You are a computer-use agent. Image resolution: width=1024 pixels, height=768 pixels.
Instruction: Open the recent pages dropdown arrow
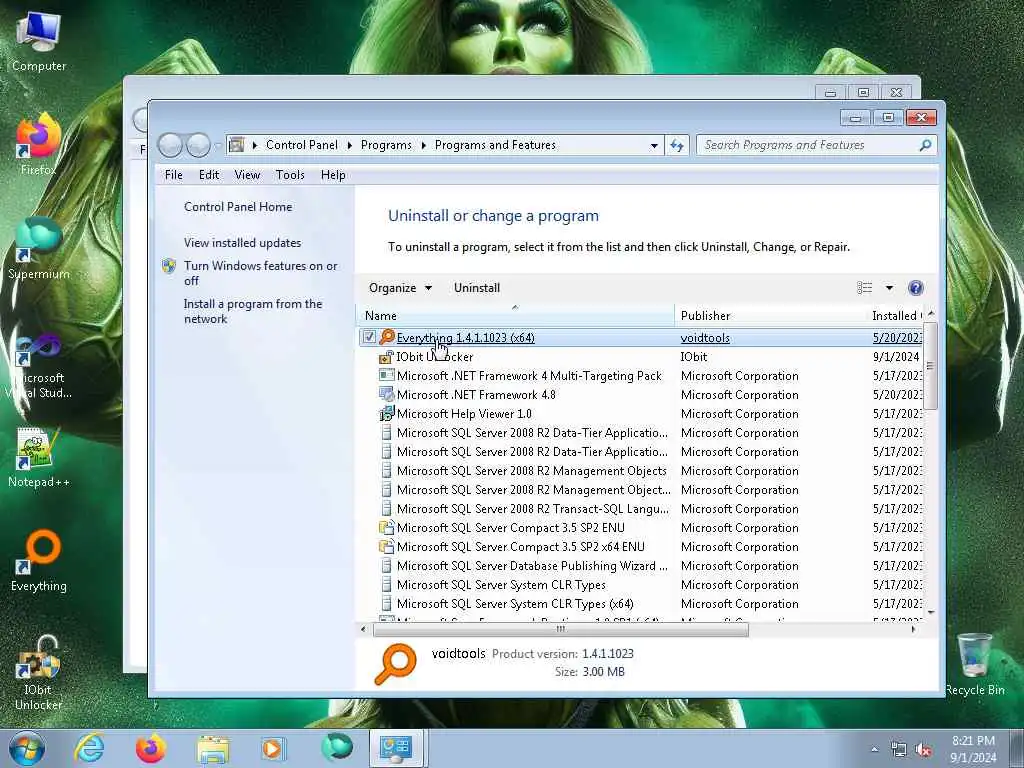click(x=217, y=146)
